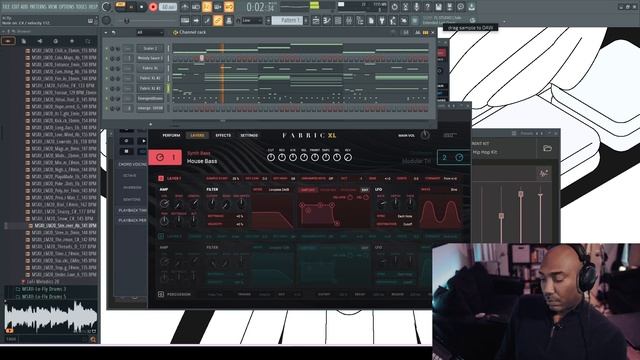Image resolution: width=640 pixels, height=360 pixels.
Task: Click 'PLAYBACK TIM' section in Scaler sidebar
Action: click(132, 210)
